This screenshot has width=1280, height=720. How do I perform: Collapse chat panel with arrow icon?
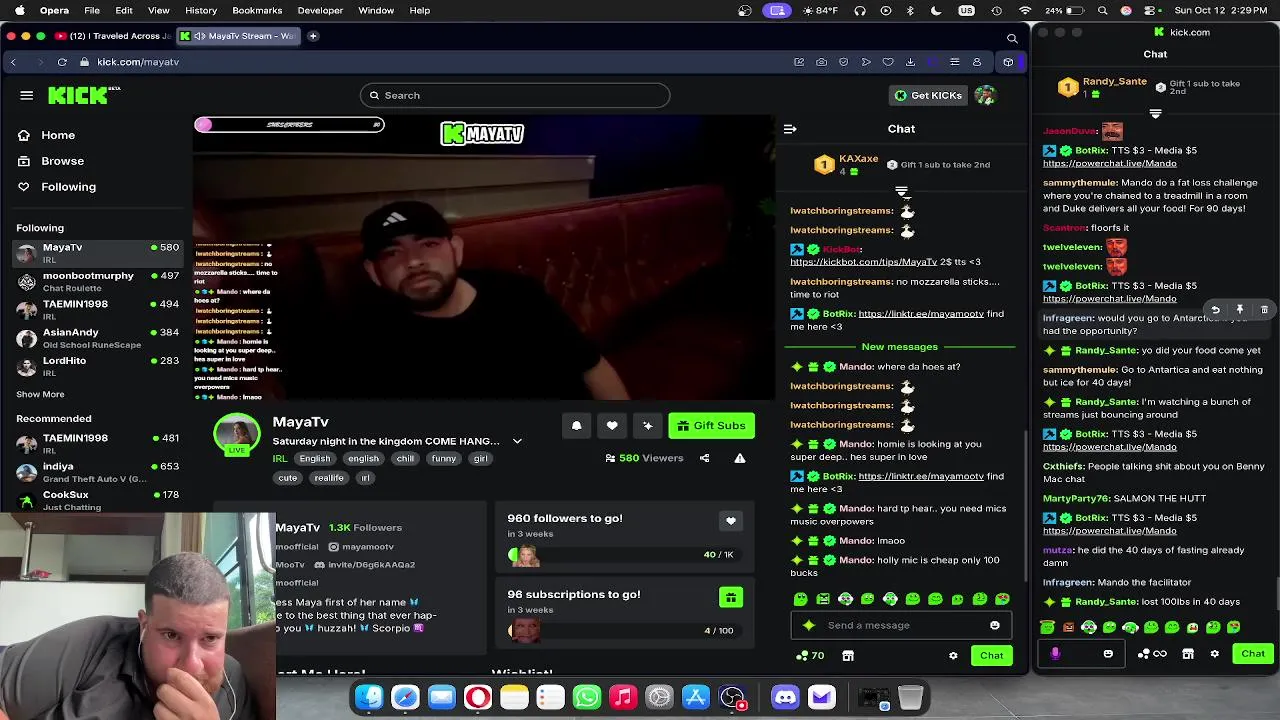[790, 129]
